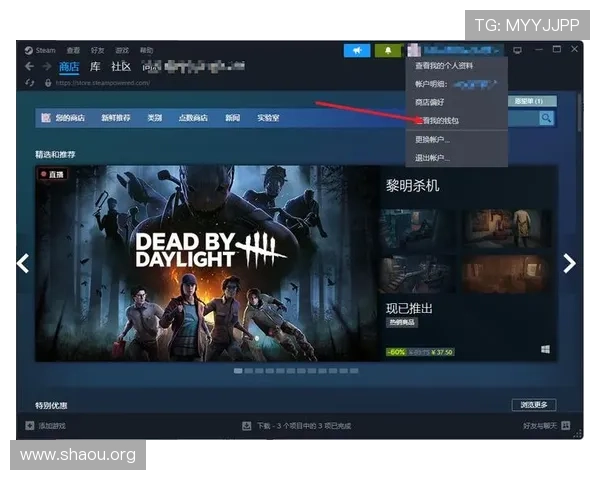Image resolution: width=600 pixels, height=480 pixels.
Task: Click the 添加游戏 plus icon
Action: pos(29,426)
